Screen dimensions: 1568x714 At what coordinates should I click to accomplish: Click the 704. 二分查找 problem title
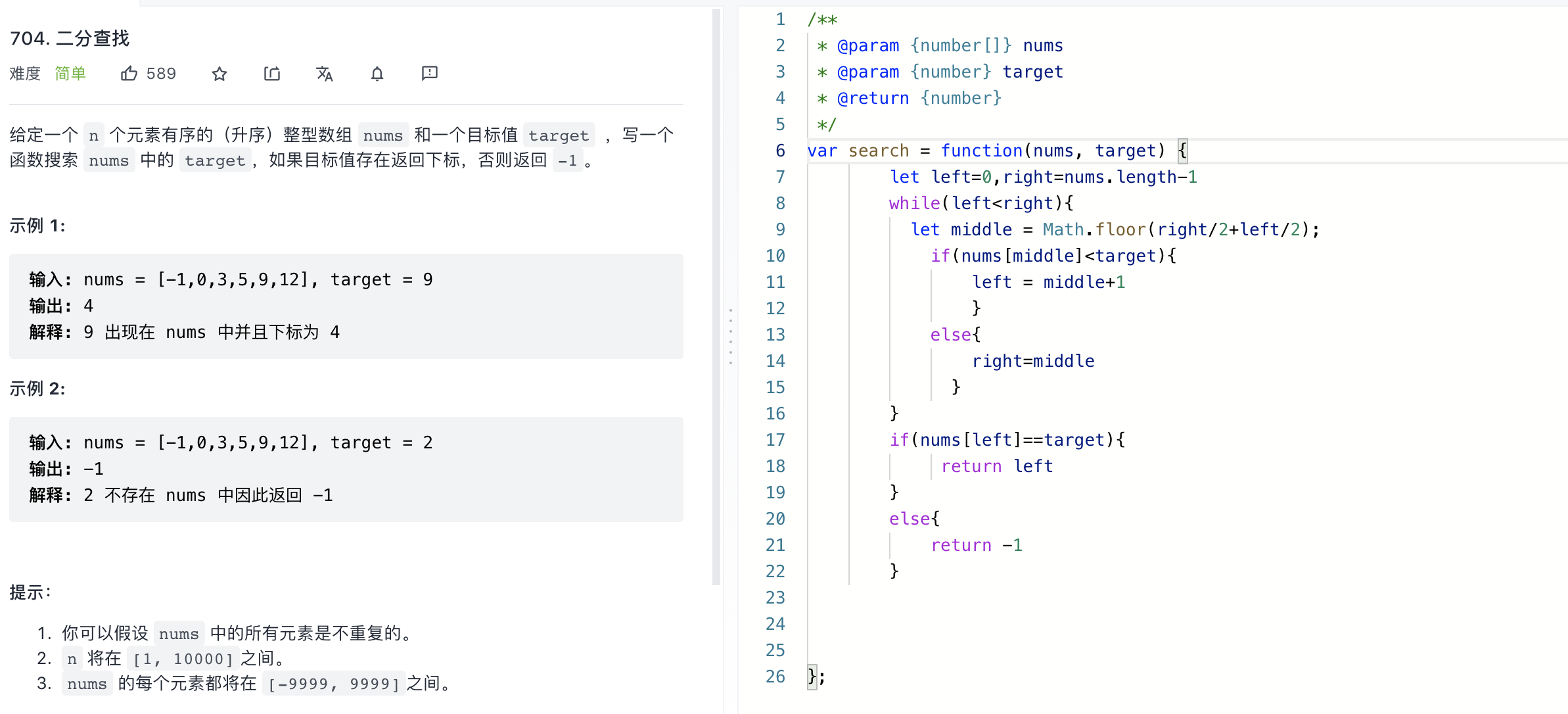pyautogui.click(x=70, y=38)
